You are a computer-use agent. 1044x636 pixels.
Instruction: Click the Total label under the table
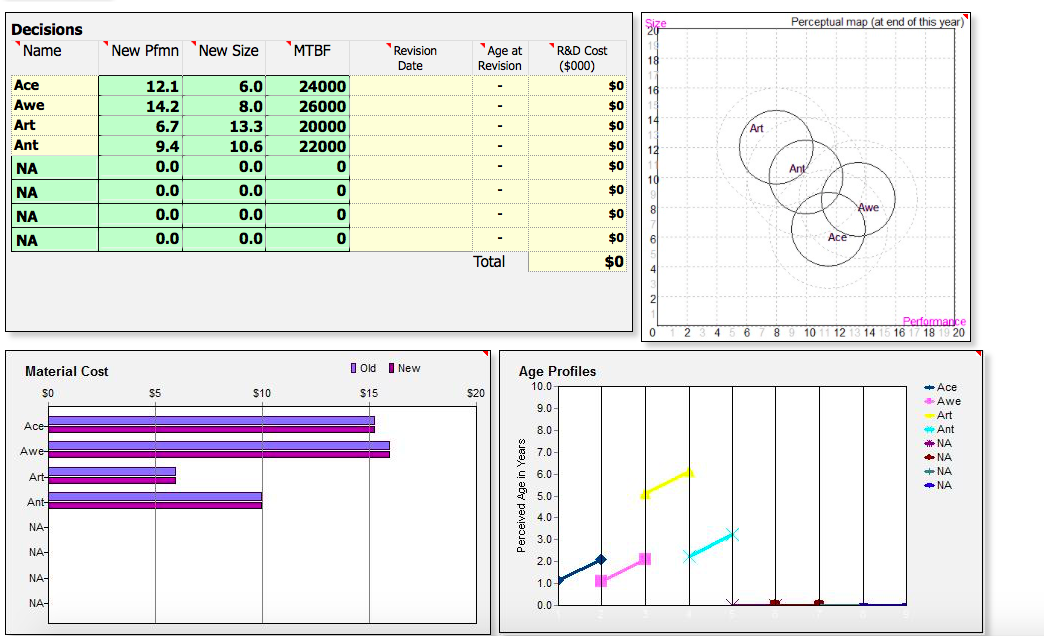point(489,262)
